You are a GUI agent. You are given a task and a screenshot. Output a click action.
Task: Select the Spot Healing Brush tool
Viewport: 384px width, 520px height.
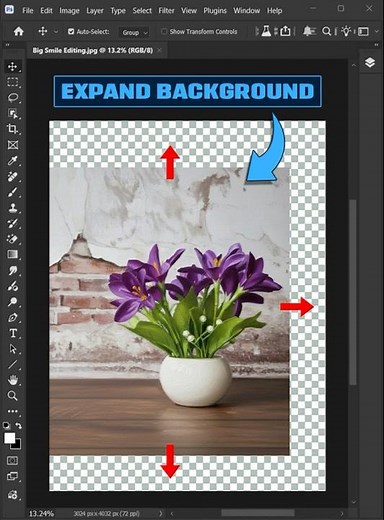[x=12, y=176]
